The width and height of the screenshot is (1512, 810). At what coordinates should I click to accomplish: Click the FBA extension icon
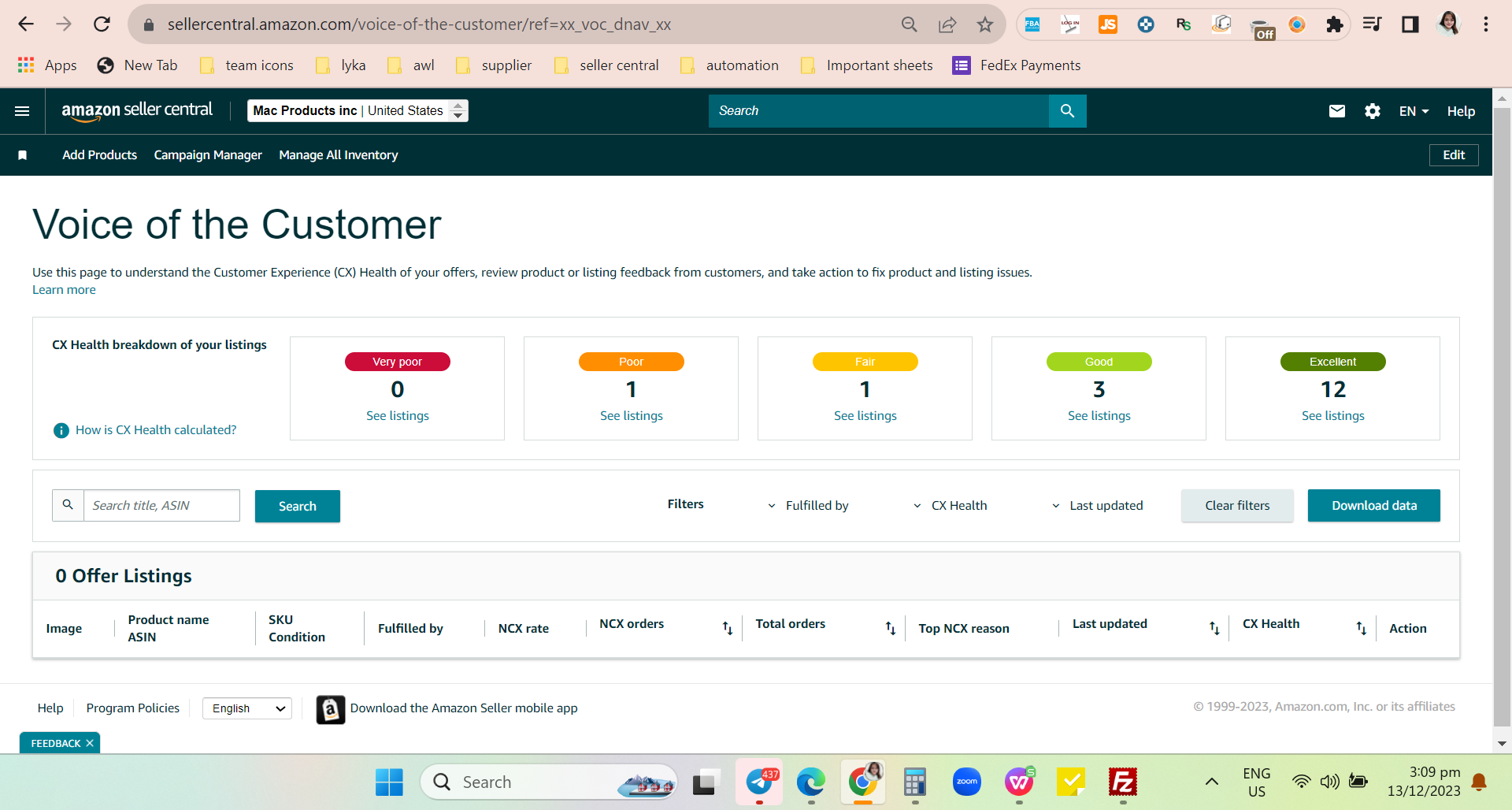point(1032,24)
